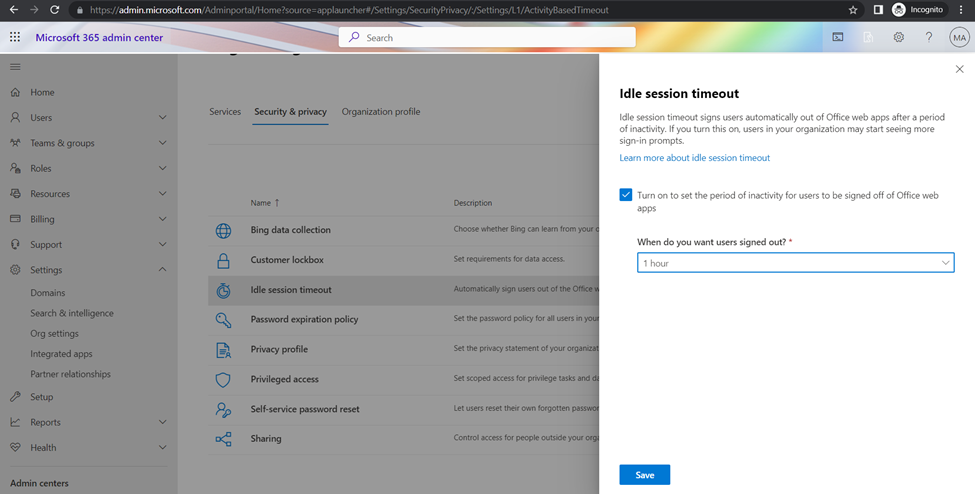Expand the Teams & groups chevron
975x494 pixels.
click(x=162, y=143)
